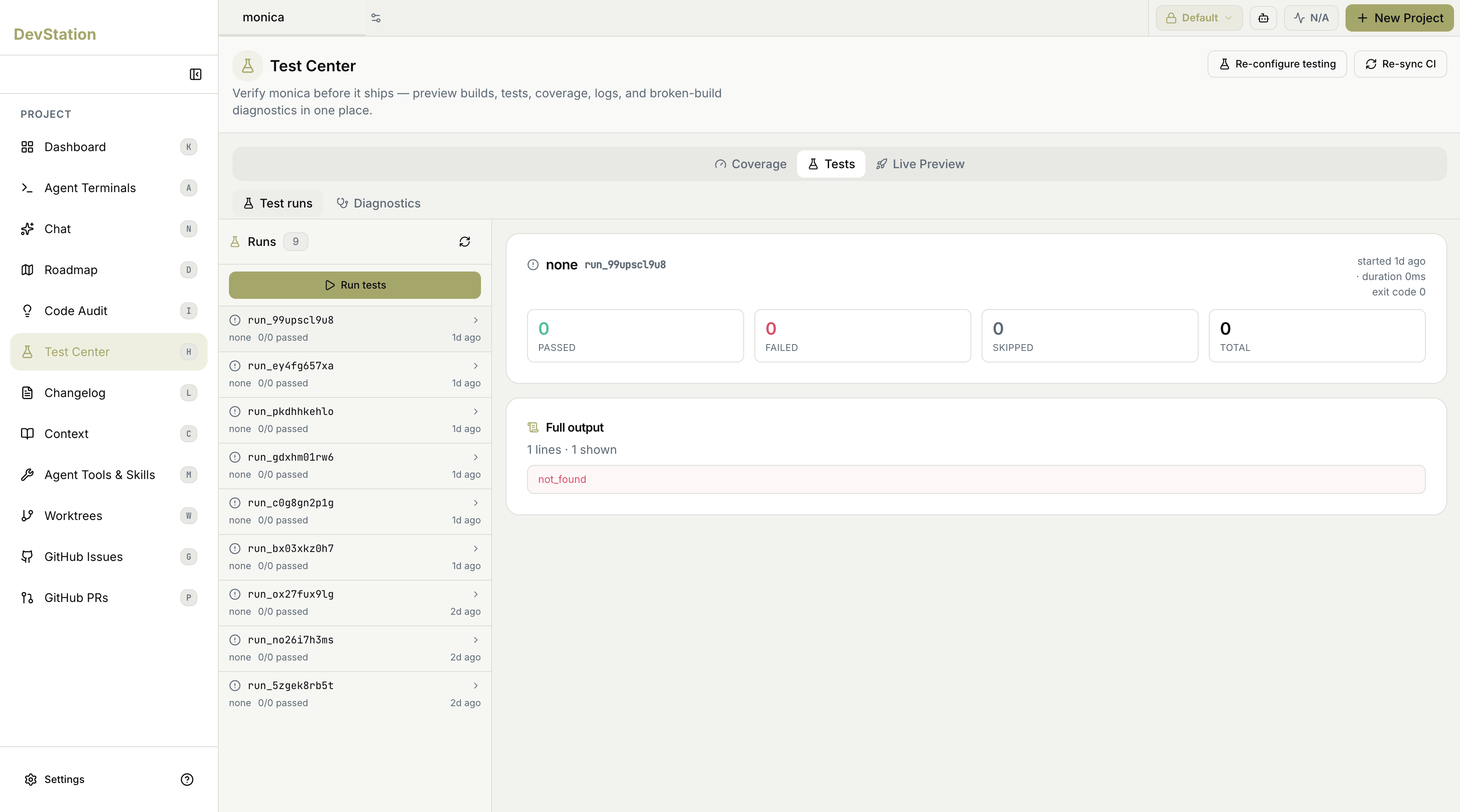The height and width of the screenshot is (812, 1460).
Task: Open the Default permission dropdown
Action: (x=1199, y=18)
